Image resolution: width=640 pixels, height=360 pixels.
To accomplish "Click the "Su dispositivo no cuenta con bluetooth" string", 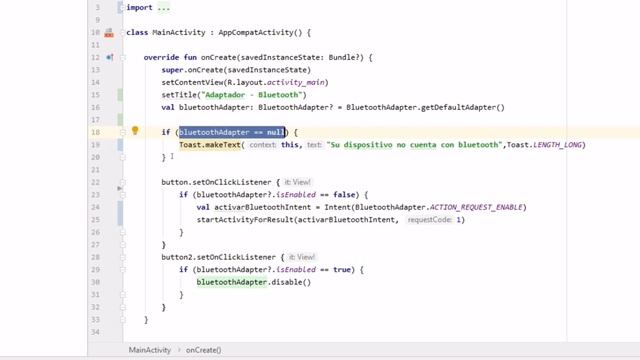I will click(x=414, y=145).
